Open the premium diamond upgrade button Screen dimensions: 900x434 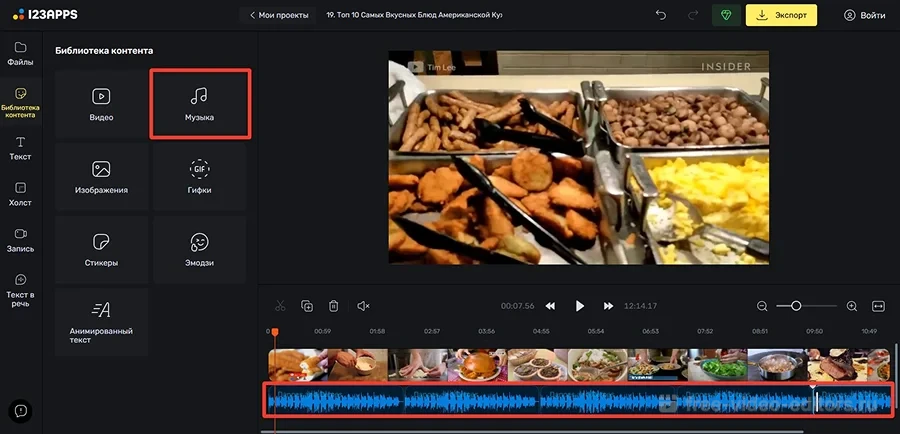[726, 16]
